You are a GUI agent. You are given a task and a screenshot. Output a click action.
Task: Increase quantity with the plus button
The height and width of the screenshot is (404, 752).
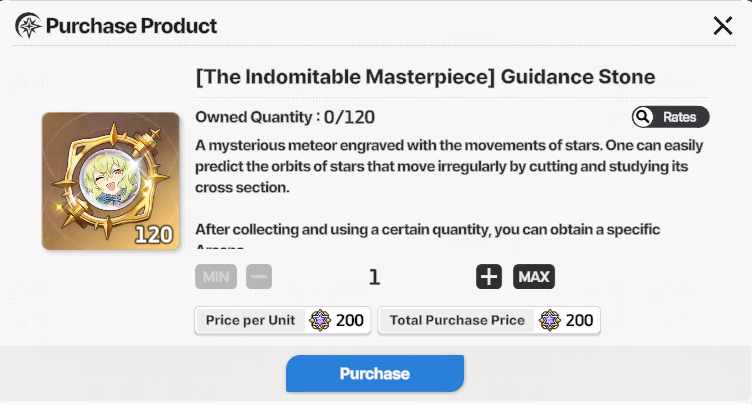[489, 277]
